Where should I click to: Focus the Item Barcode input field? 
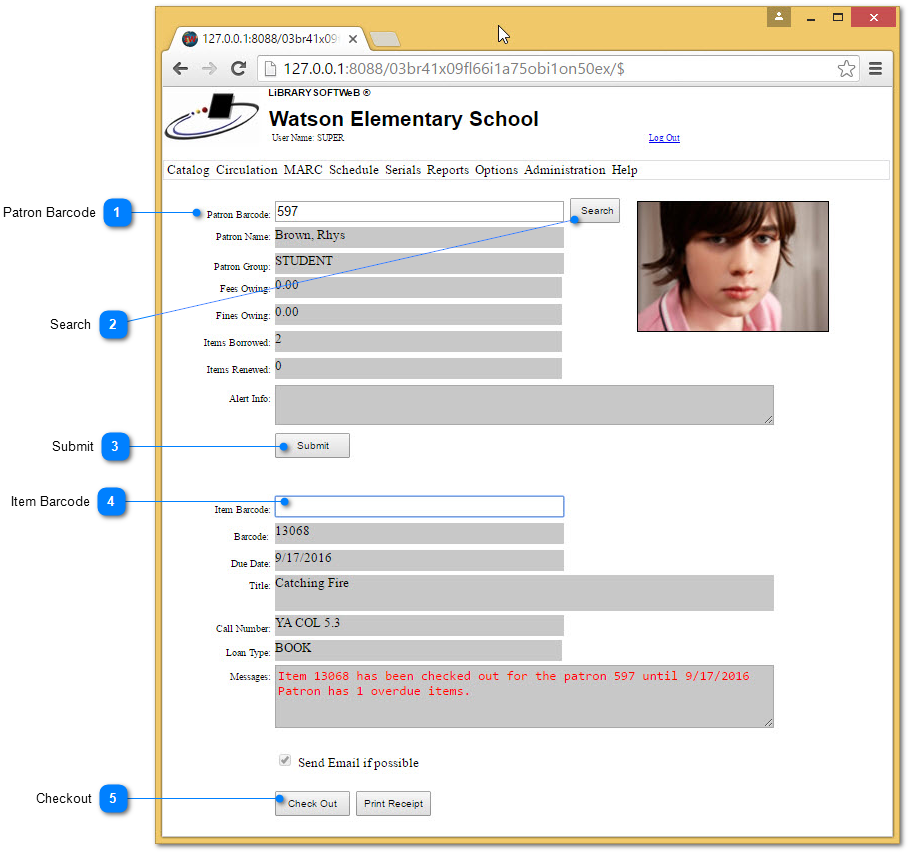(419, 507)
